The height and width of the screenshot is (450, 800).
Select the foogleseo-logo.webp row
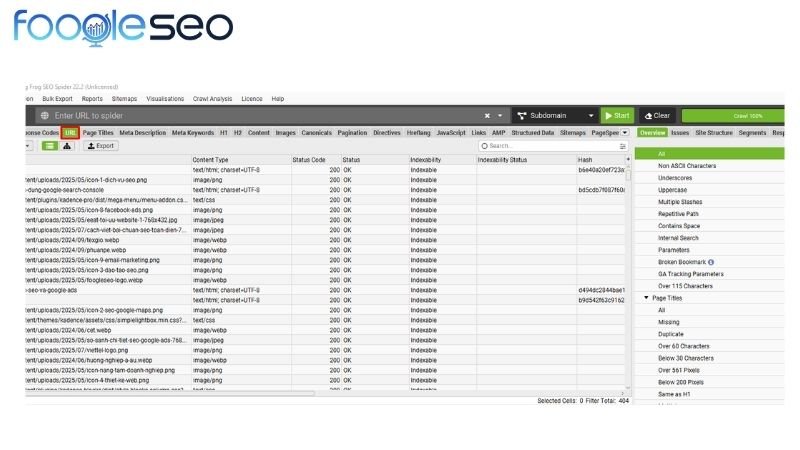(326, 280)
